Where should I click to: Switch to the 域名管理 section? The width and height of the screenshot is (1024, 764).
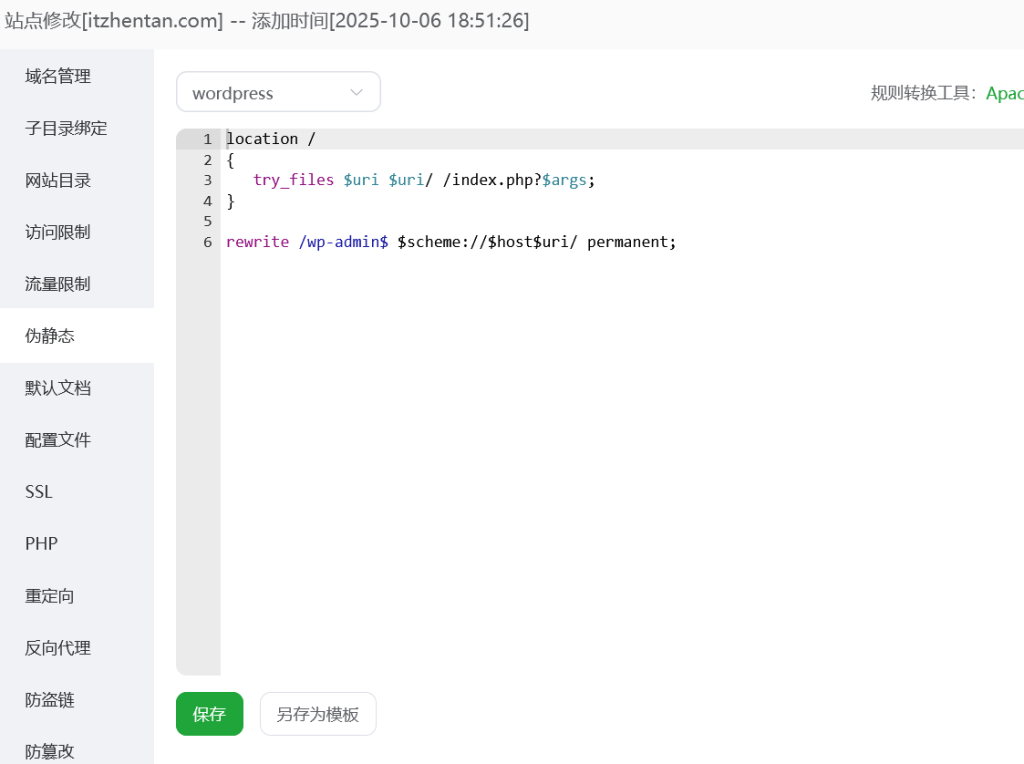pyautogui.click(x=57, y=75)
